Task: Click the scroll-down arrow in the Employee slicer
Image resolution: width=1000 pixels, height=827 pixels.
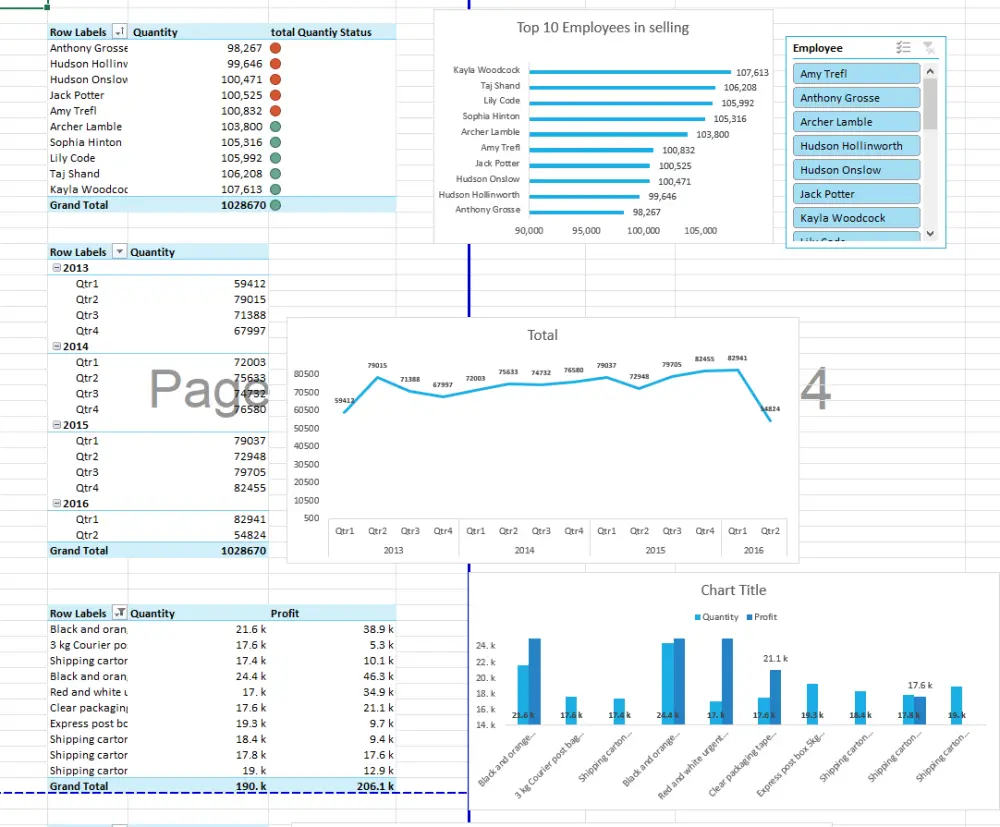Action: click(930, 232)
